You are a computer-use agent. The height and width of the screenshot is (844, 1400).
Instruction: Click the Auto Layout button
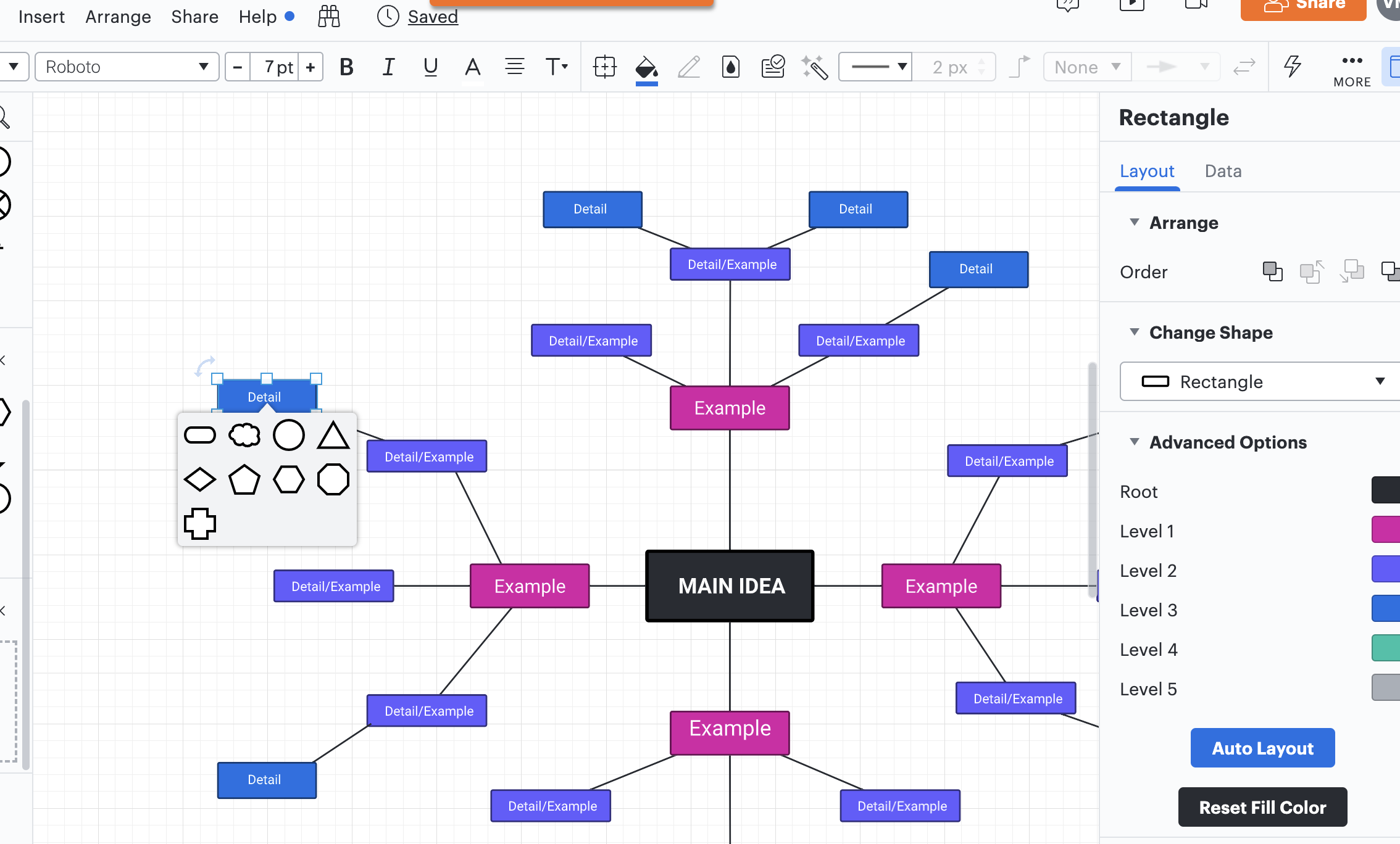[x=1262, y=748]
